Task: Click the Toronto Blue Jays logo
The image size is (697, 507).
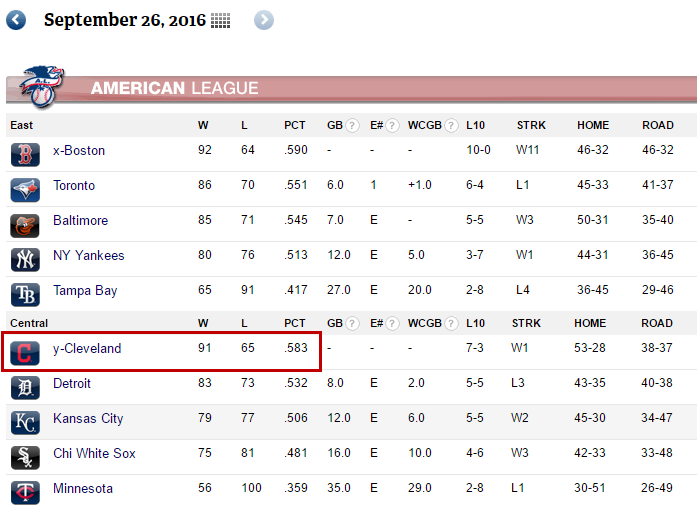Action: pyautogui.click(x=25, y=190)
